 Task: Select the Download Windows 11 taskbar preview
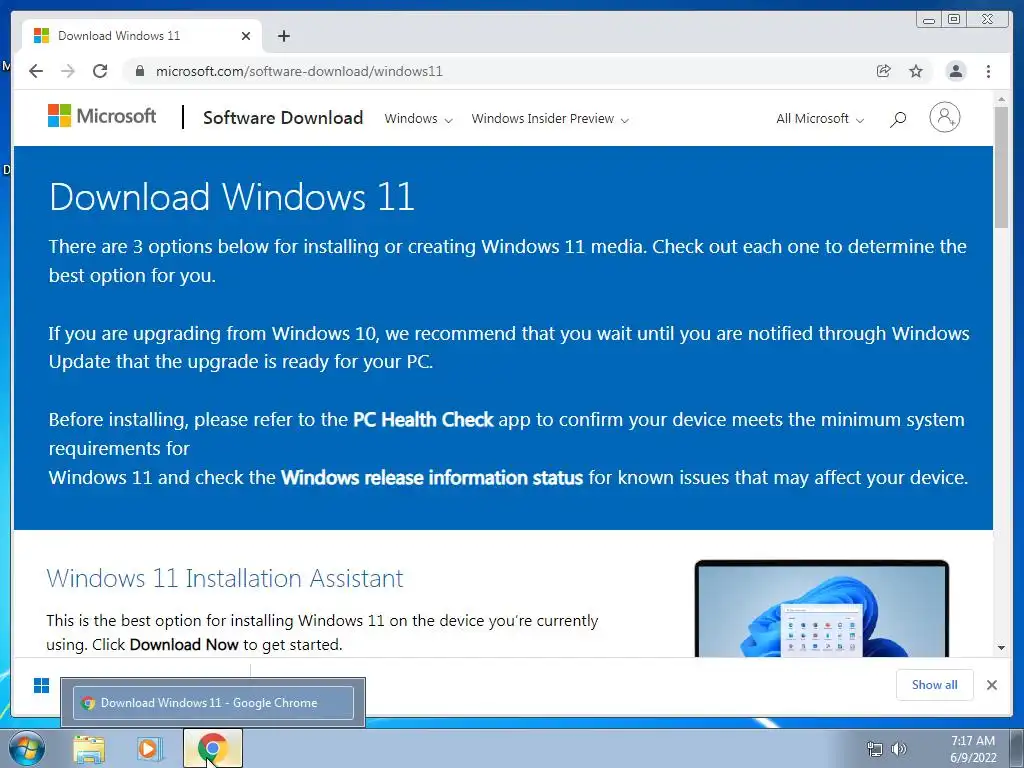click(x=213, y=703)
